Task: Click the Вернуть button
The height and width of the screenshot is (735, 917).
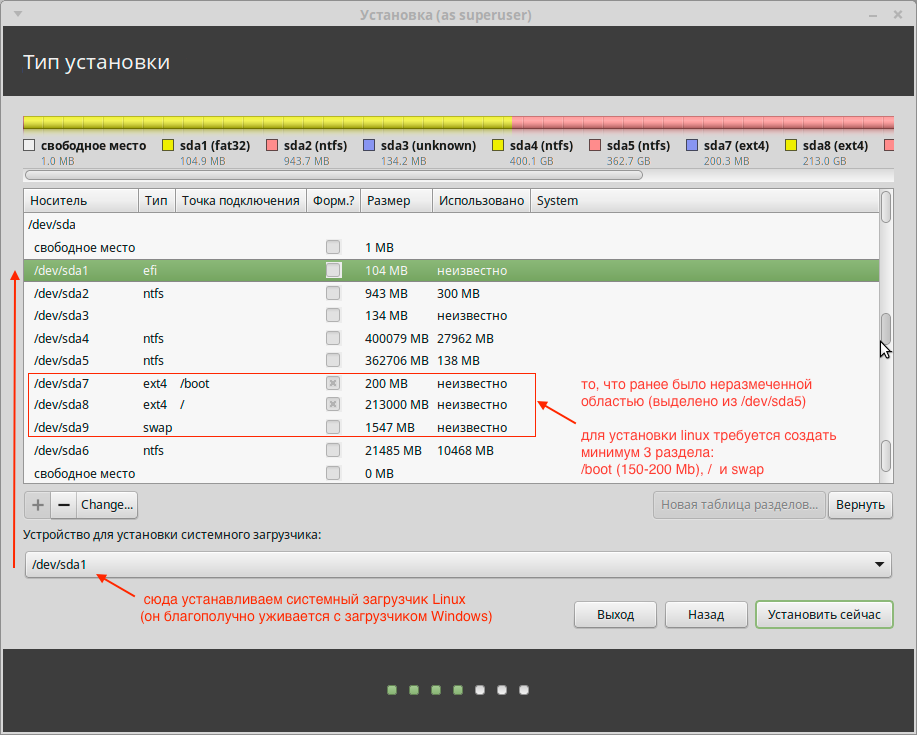Action: (x=860, y=505)
